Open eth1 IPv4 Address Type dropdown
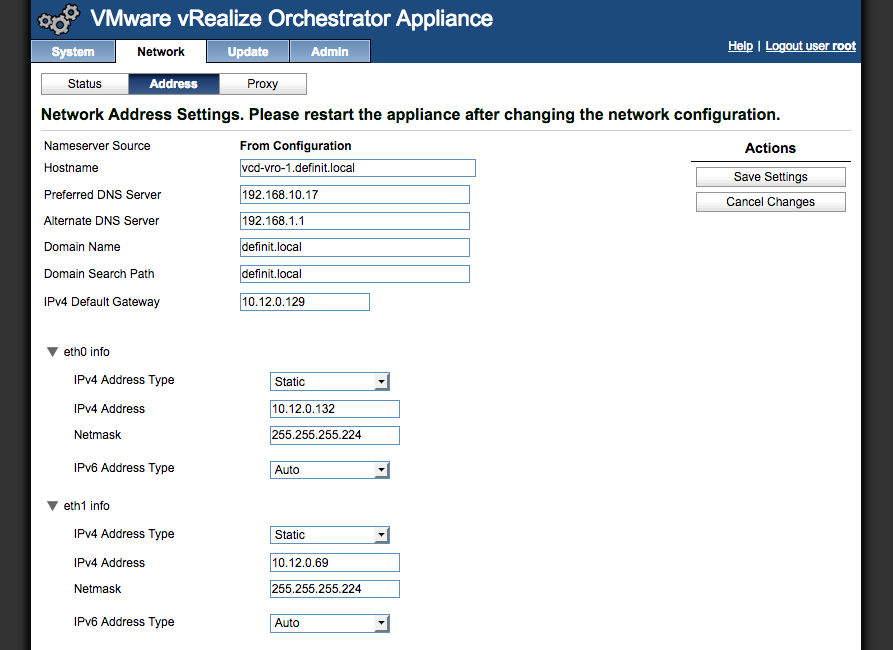893x650 pixels. point(330,535)
